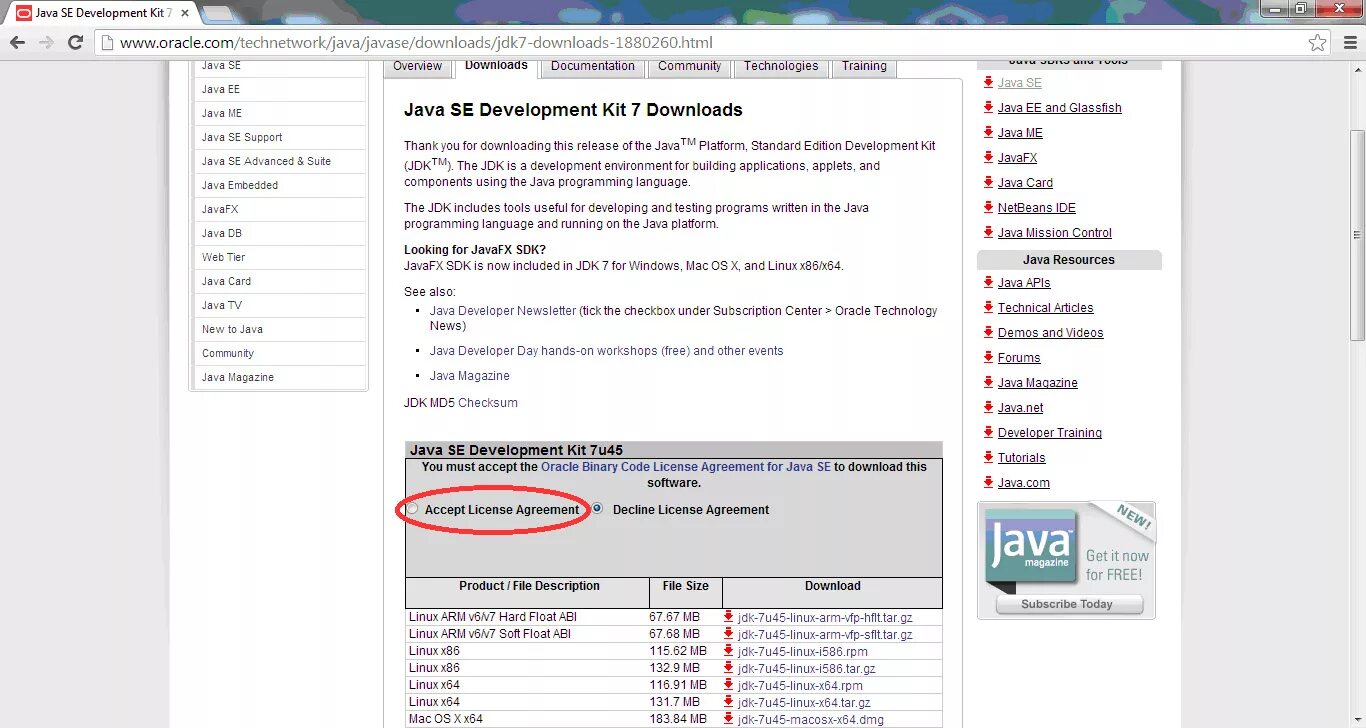
Task: Switch to the Downloads tab
Action: click(496, 66)
